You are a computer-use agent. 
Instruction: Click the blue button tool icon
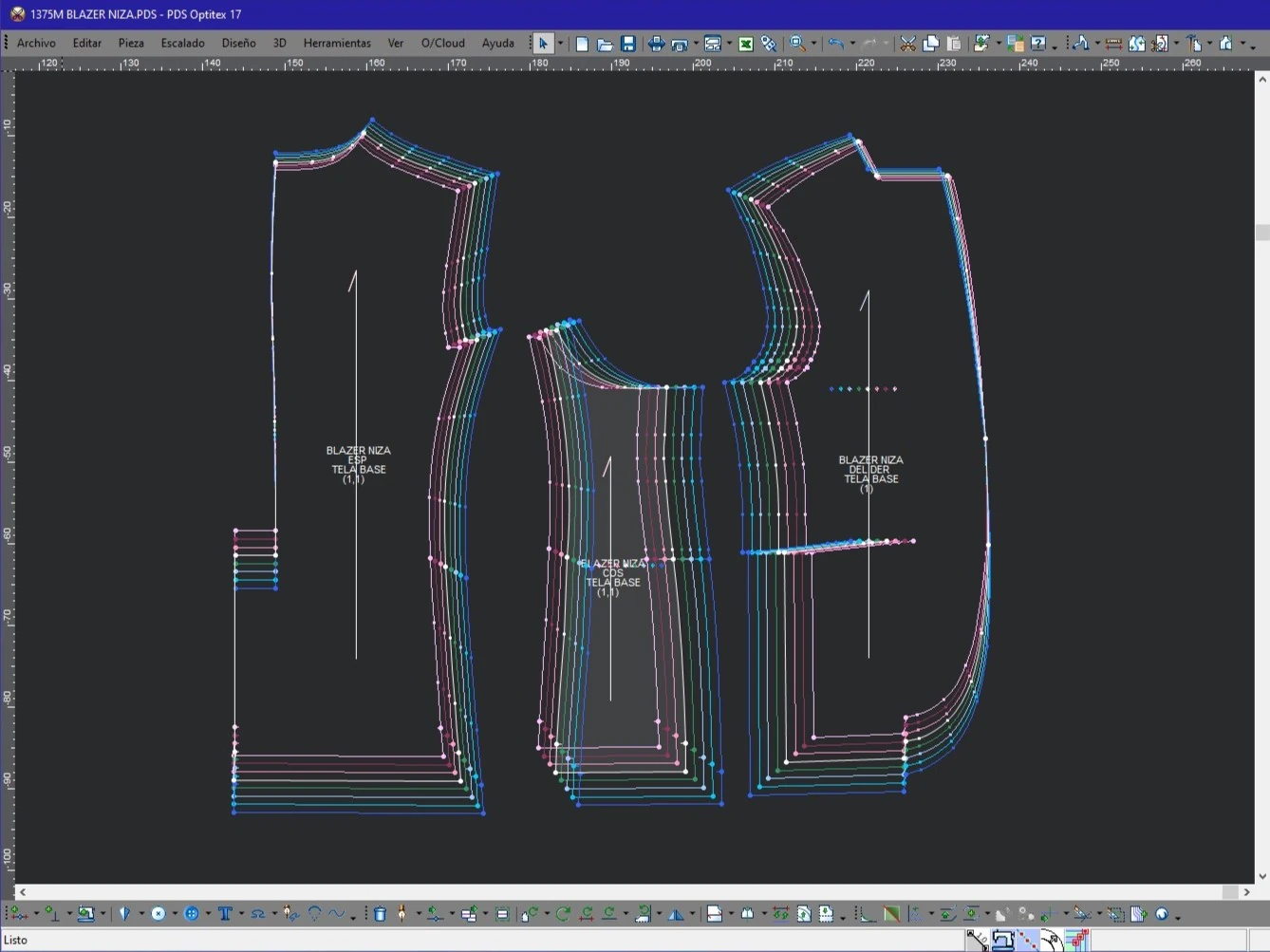click(x=192, y=914)
